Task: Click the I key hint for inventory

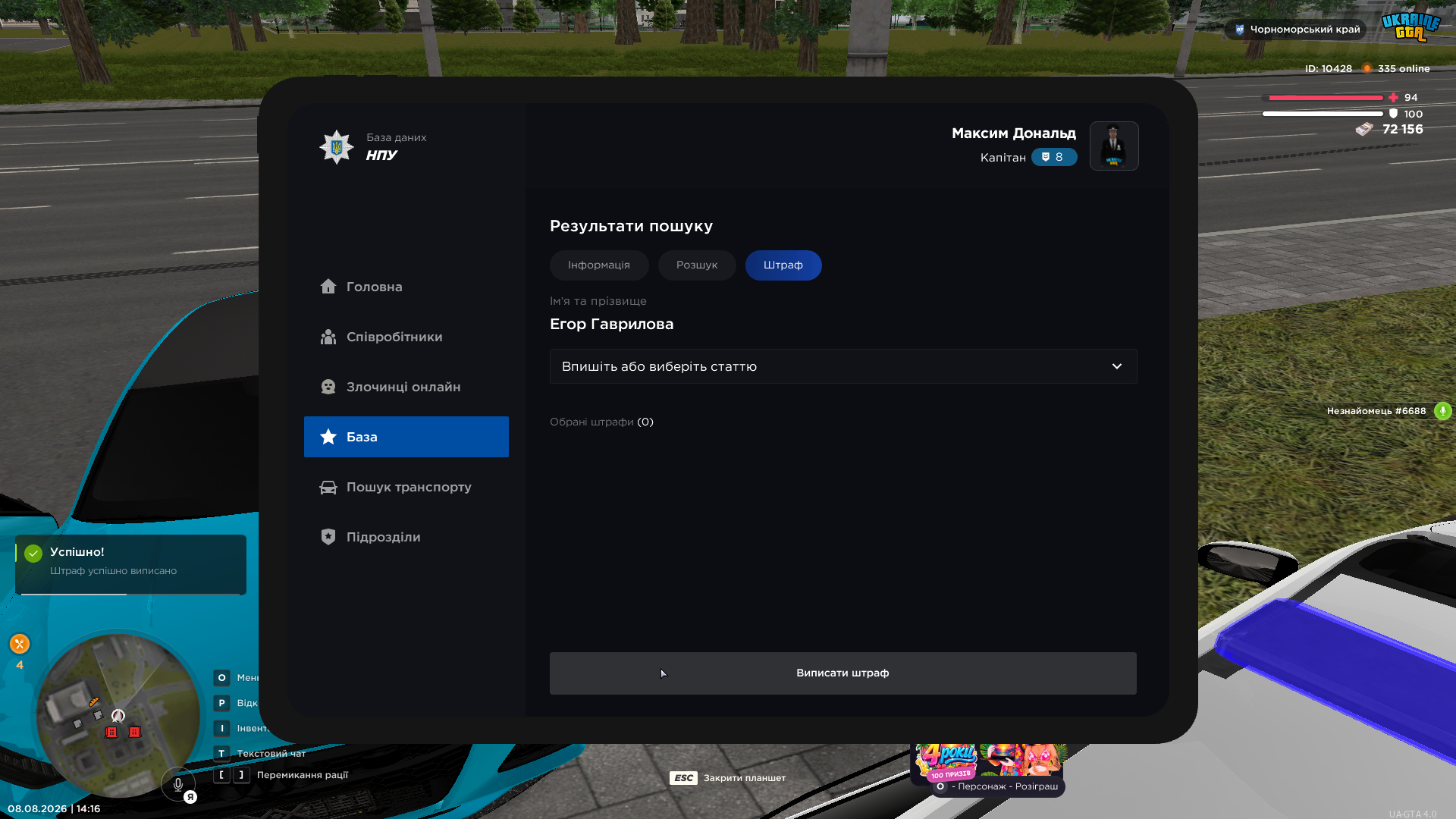Action: click(221, 728)
